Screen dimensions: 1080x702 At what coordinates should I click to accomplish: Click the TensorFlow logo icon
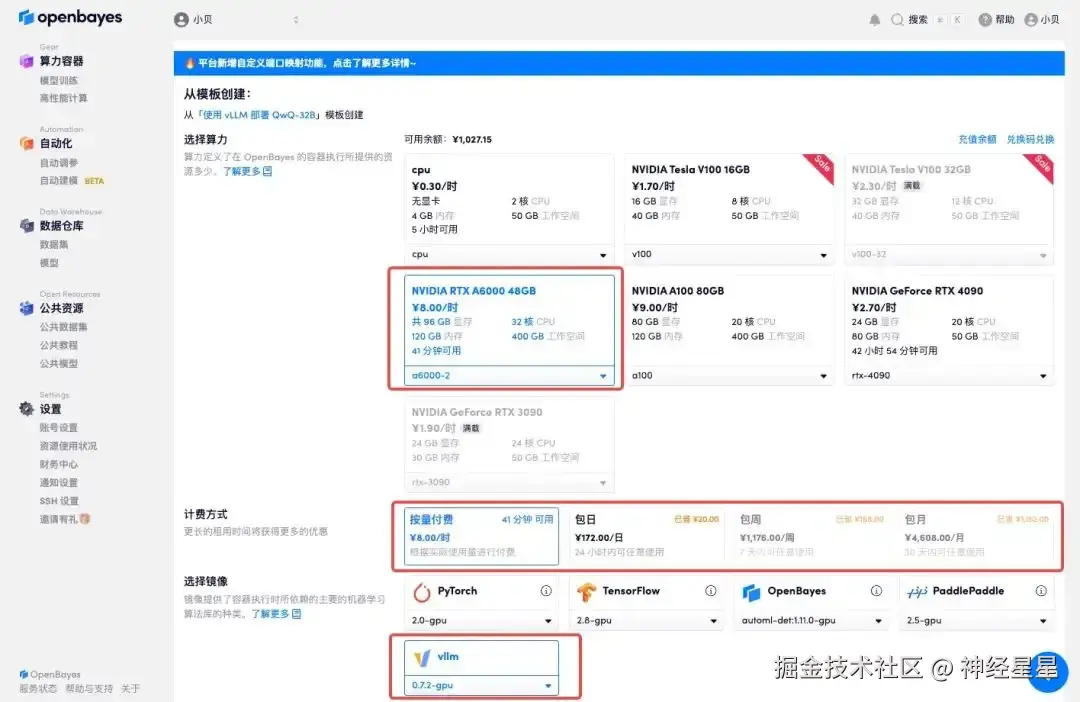pos(586,592)
